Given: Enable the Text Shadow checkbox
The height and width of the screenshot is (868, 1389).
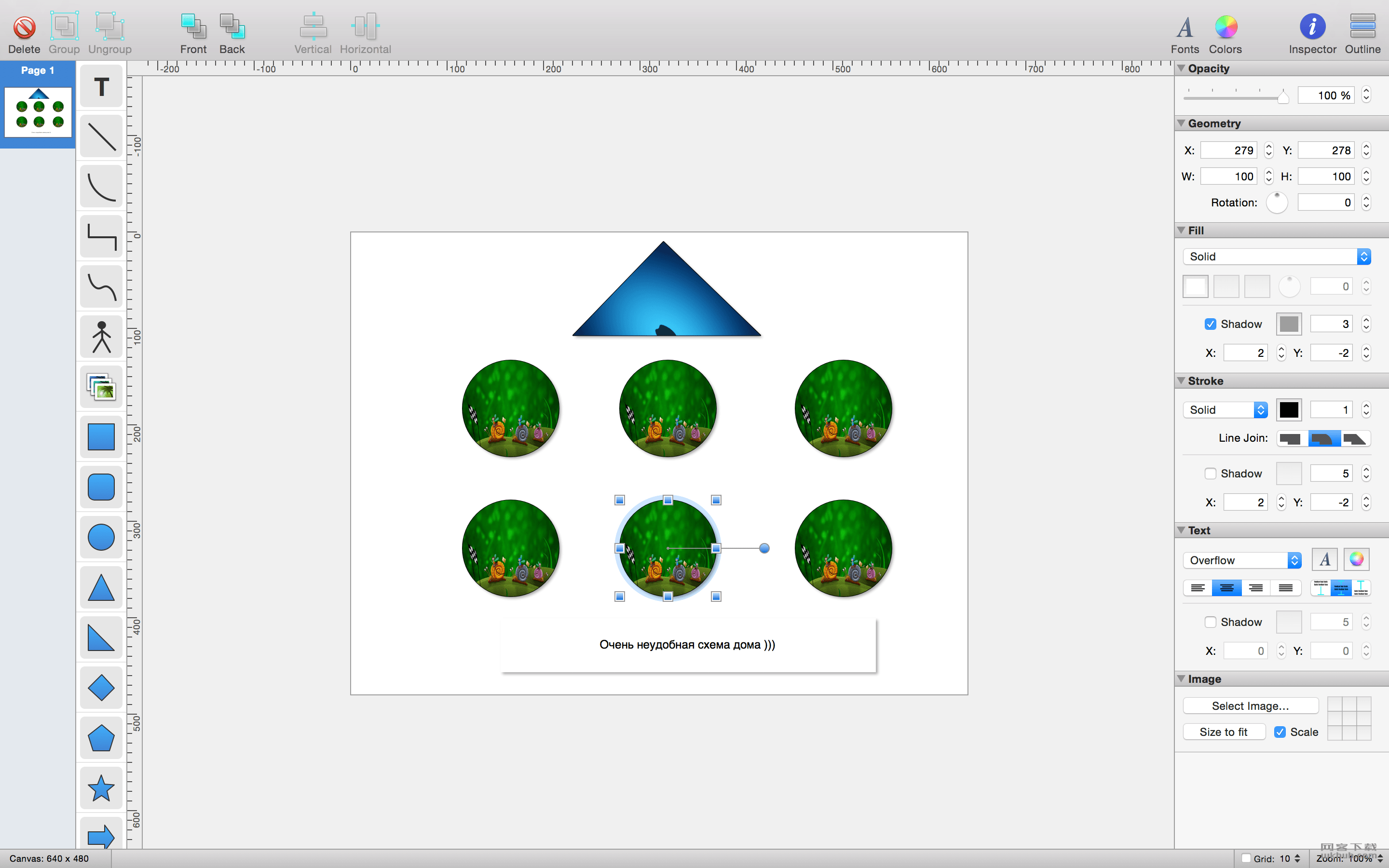Looking at the screenshot, I should pos(1210,622).
